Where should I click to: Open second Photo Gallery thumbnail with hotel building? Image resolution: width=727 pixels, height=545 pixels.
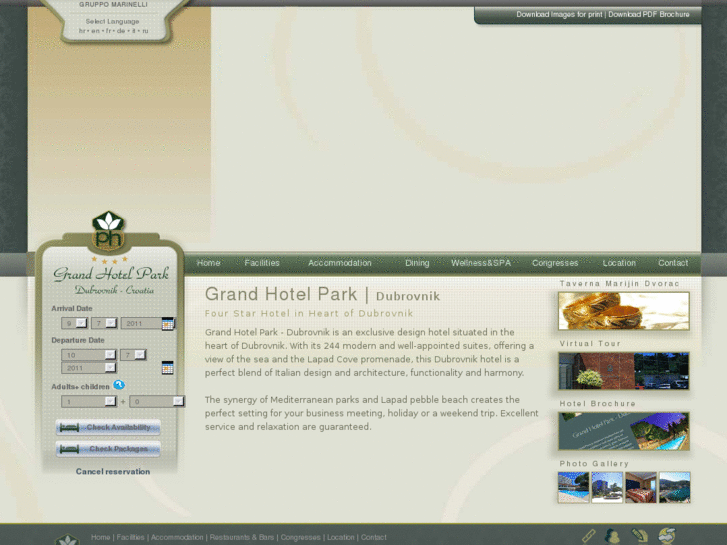pos(607,487)
